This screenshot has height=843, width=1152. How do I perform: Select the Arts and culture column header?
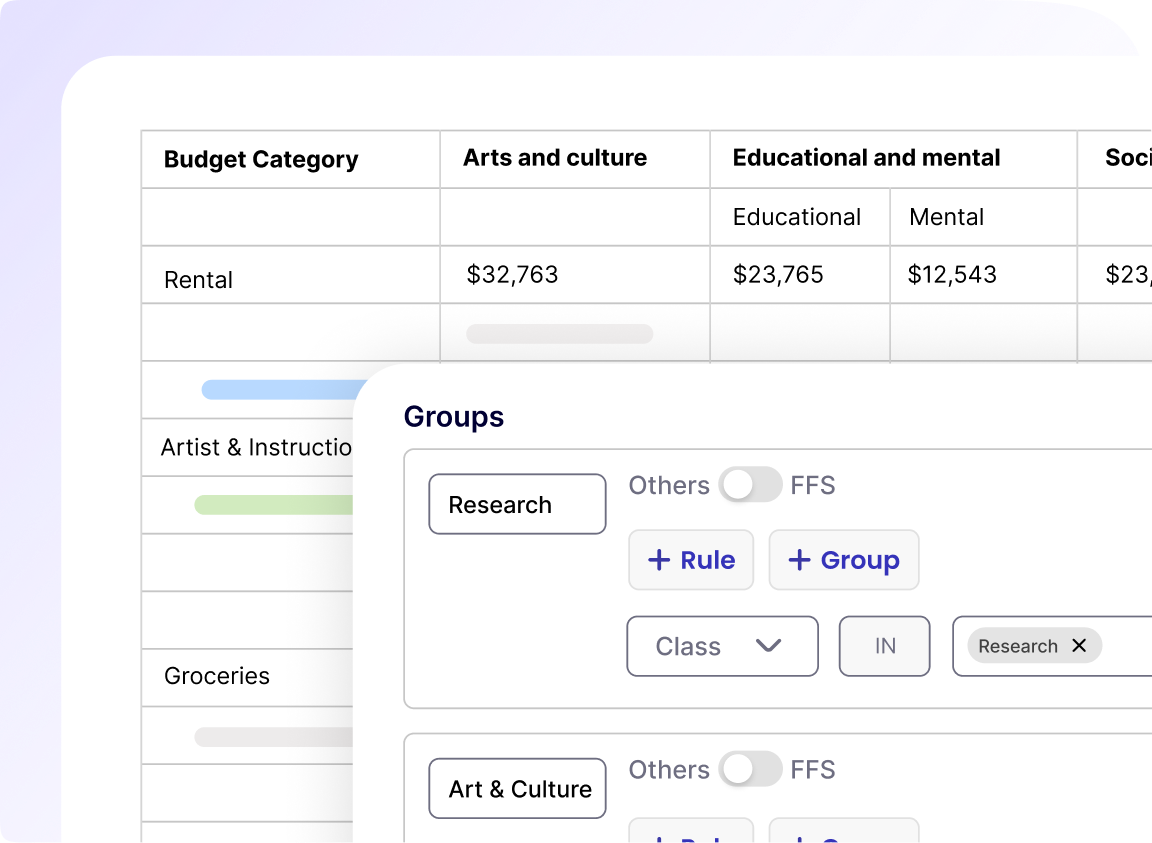555,157
